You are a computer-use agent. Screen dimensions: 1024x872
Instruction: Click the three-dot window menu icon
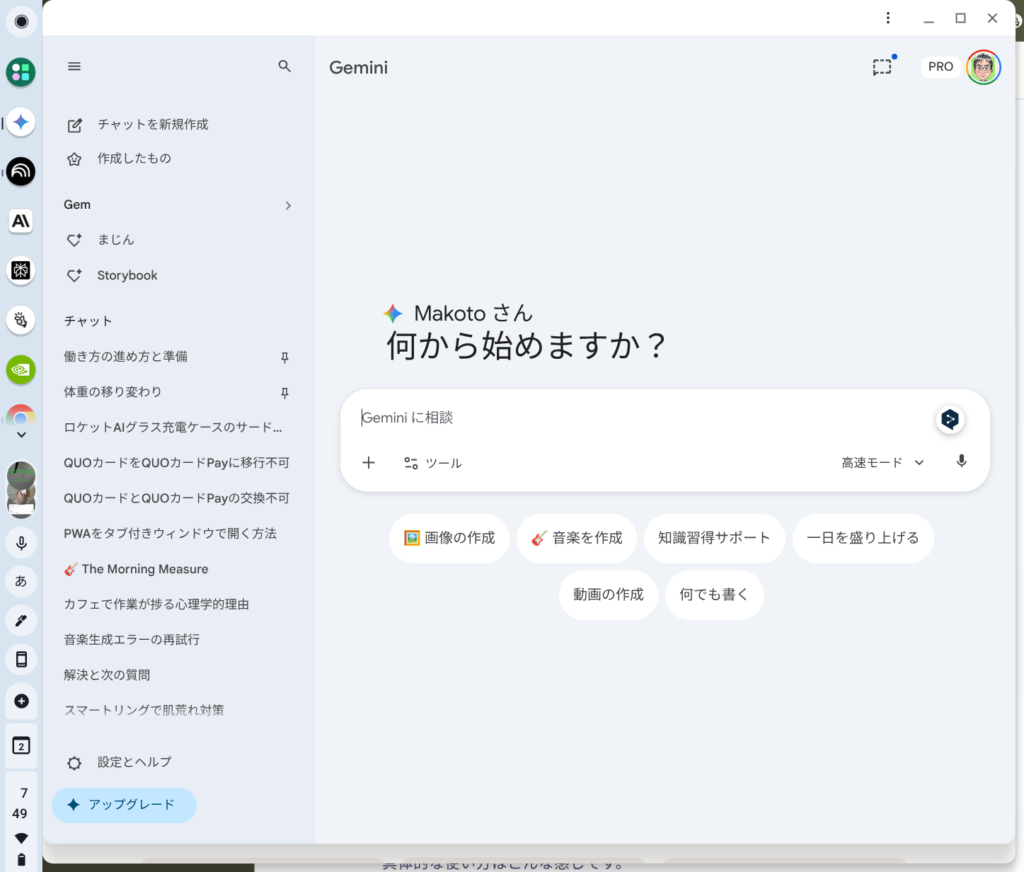point(888,18)
